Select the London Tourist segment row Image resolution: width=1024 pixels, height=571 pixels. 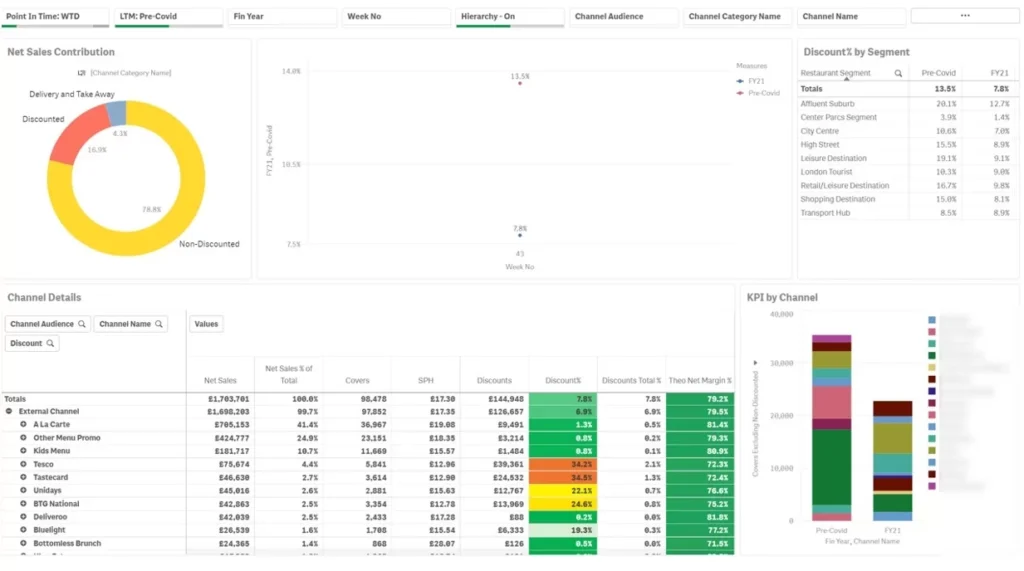(x=906, y=172)
